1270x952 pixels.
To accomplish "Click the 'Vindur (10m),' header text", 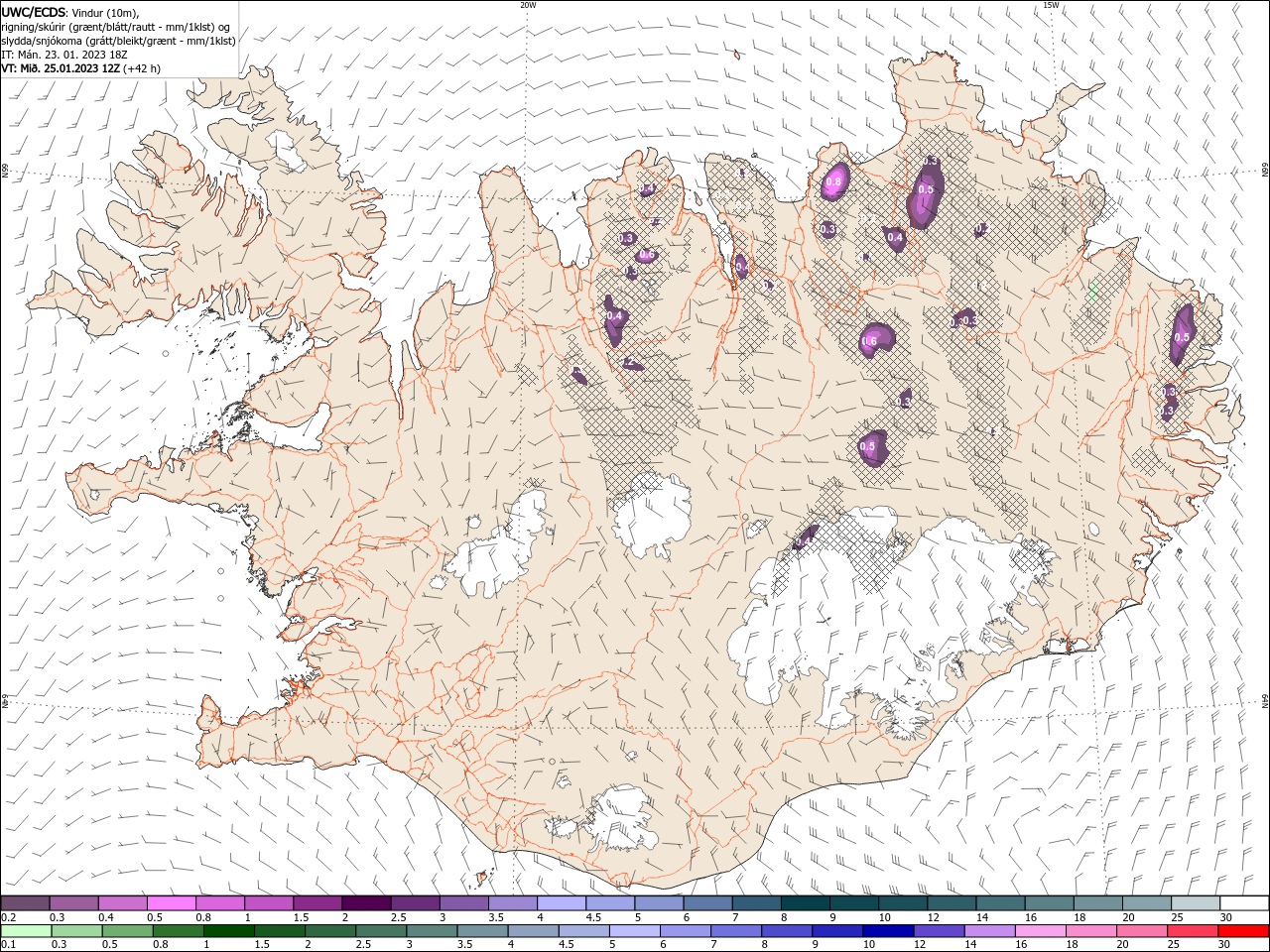I will pos(106,12).
